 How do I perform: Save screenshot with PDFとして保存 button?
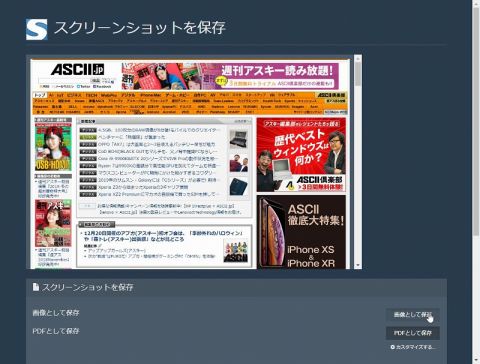point(413,333)
